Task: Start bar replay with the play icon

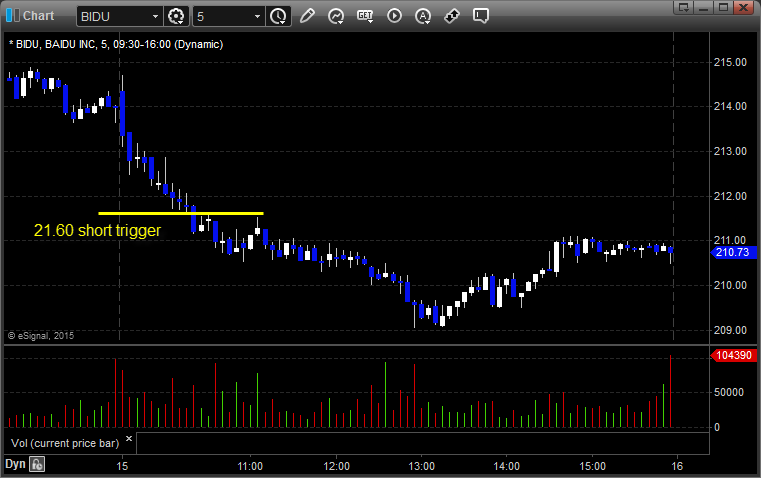Action: point(394,16)
